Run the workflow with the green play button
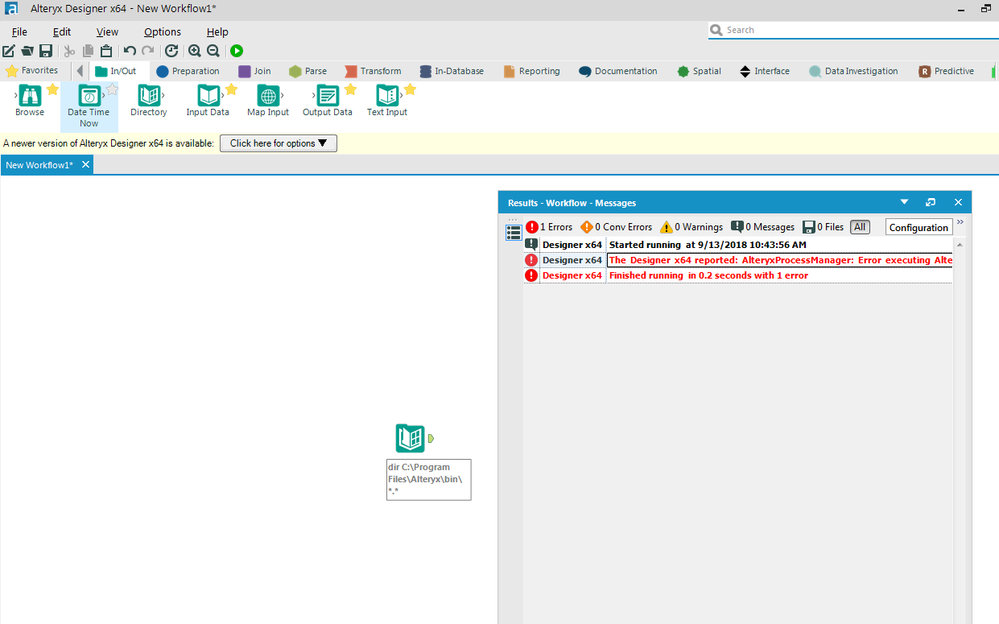The image size is (999, 624). pyautogui.click(x=236, y=51)
